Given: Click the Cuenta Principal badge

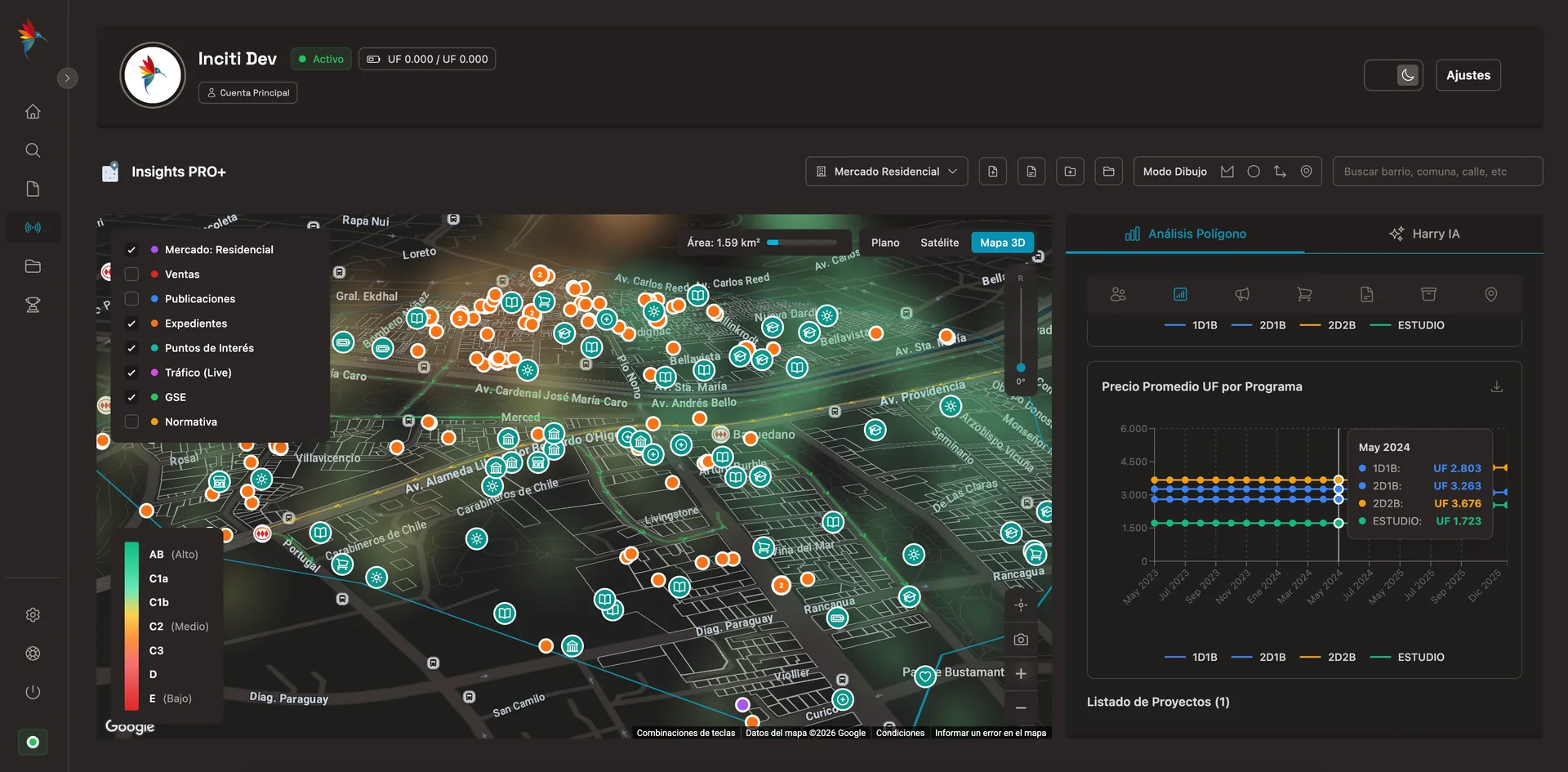Looking at the screenshot, I should coord(247,92).
